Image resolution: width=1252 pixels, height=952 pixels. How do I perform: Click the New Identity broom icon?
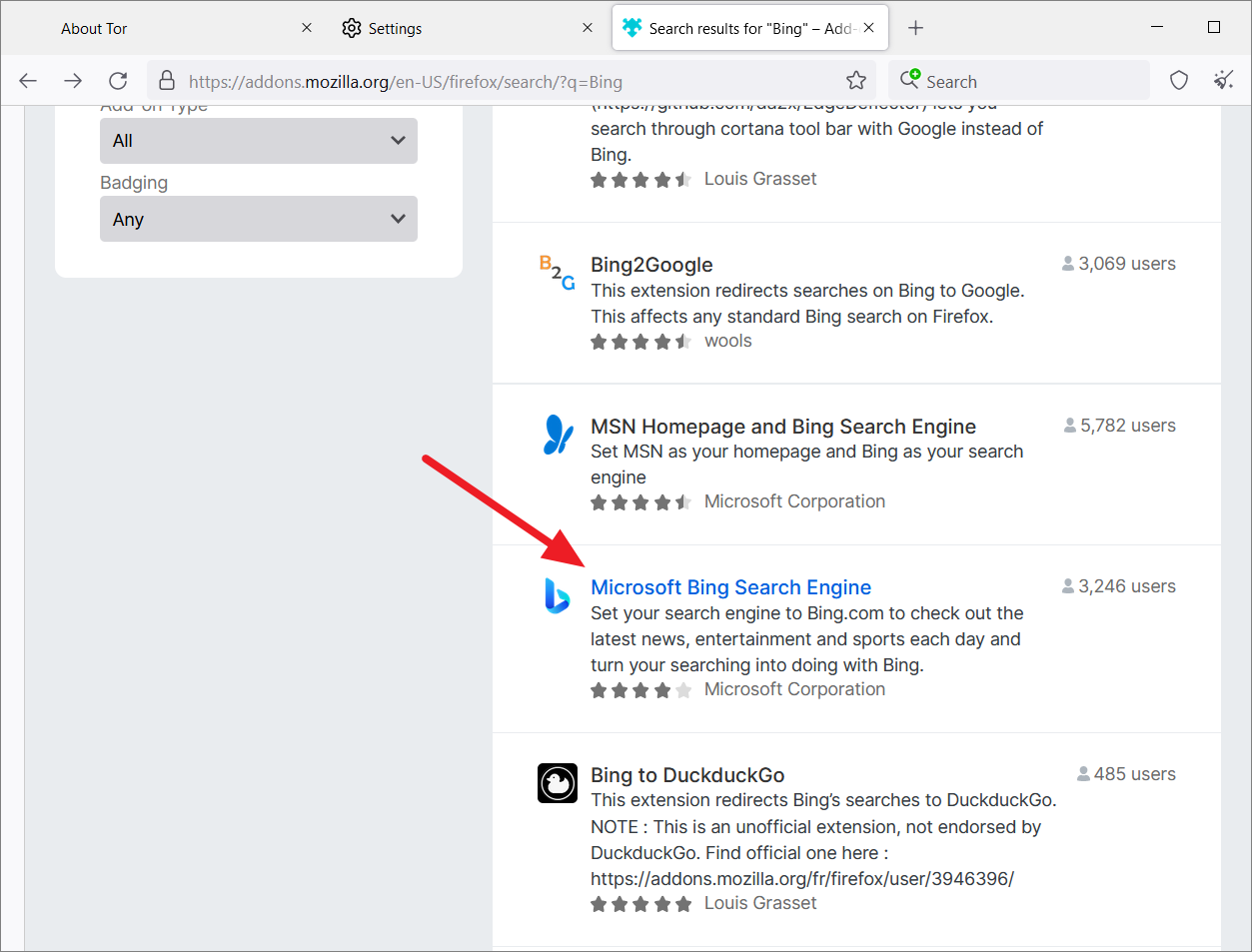coord(1224,81)
